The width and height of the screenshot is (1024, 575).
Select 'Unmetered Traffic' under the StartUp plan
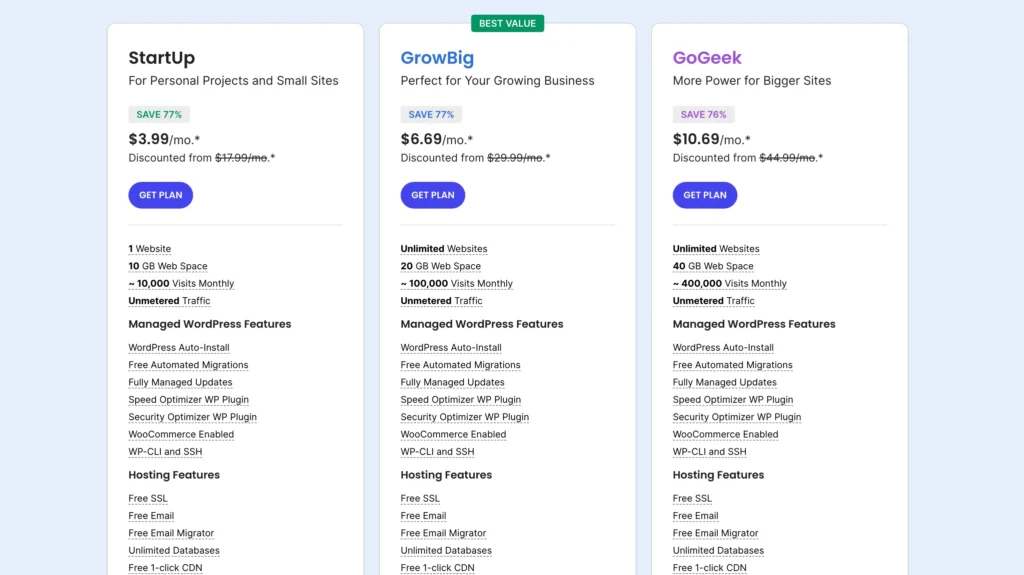[x=169, y=301]
